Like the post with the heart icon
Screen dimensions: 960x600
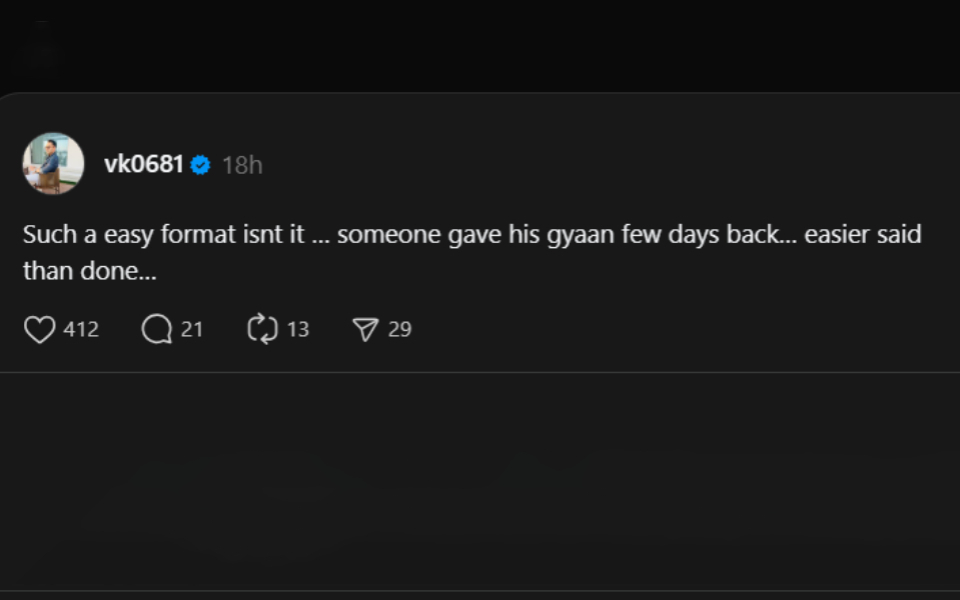click(x=39, y=329)
